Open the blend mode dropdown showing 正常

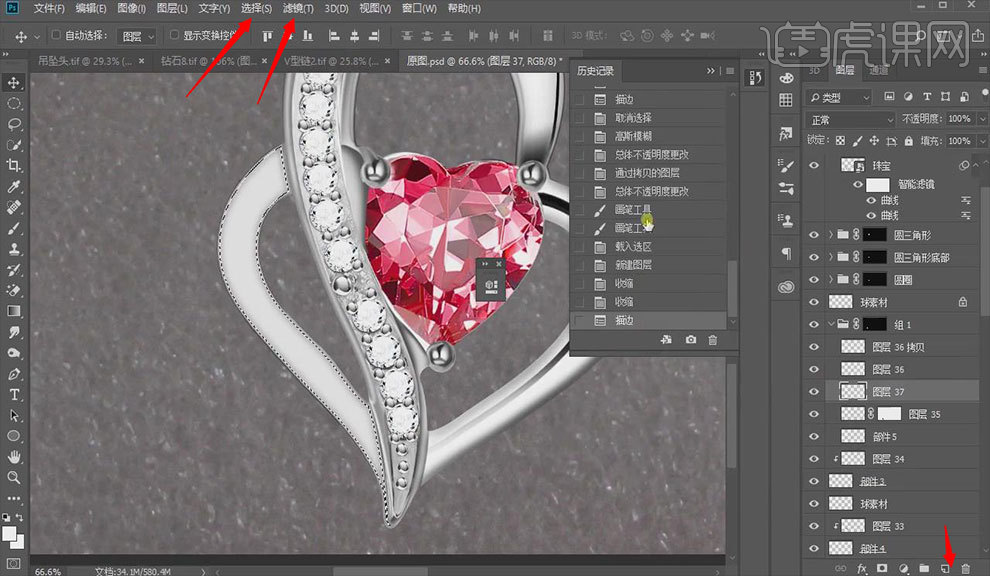pyautogui.click(x=849, y=119)
